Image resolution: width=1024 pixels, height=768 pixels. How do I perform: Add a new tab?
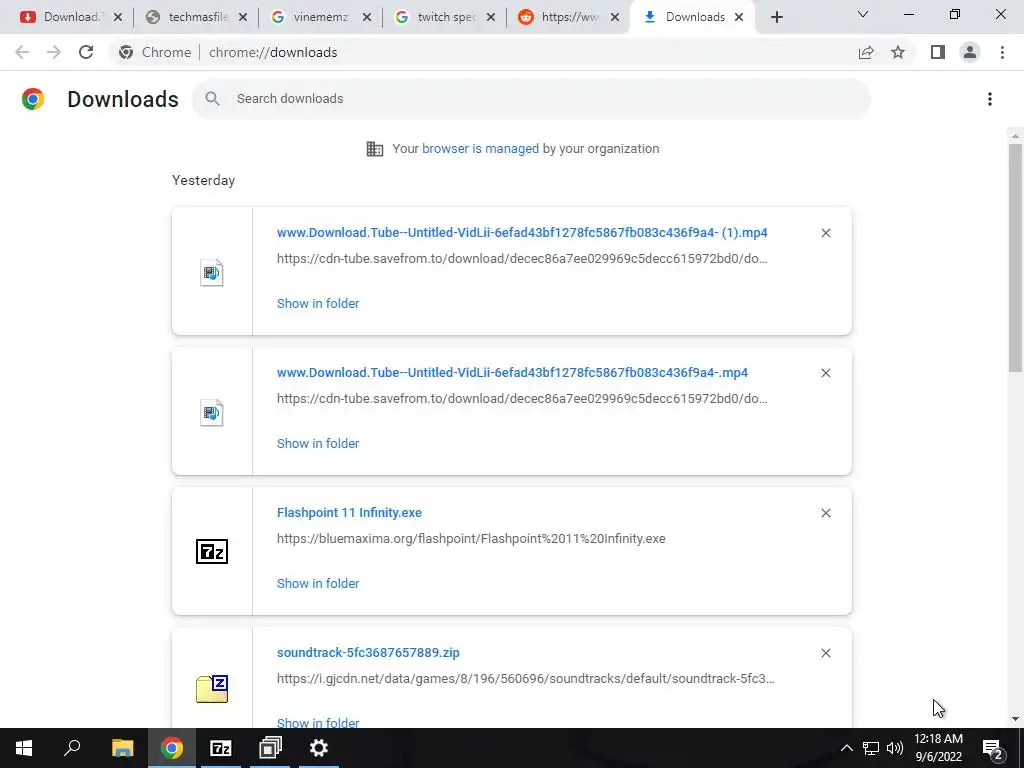[x=776, y=18]
